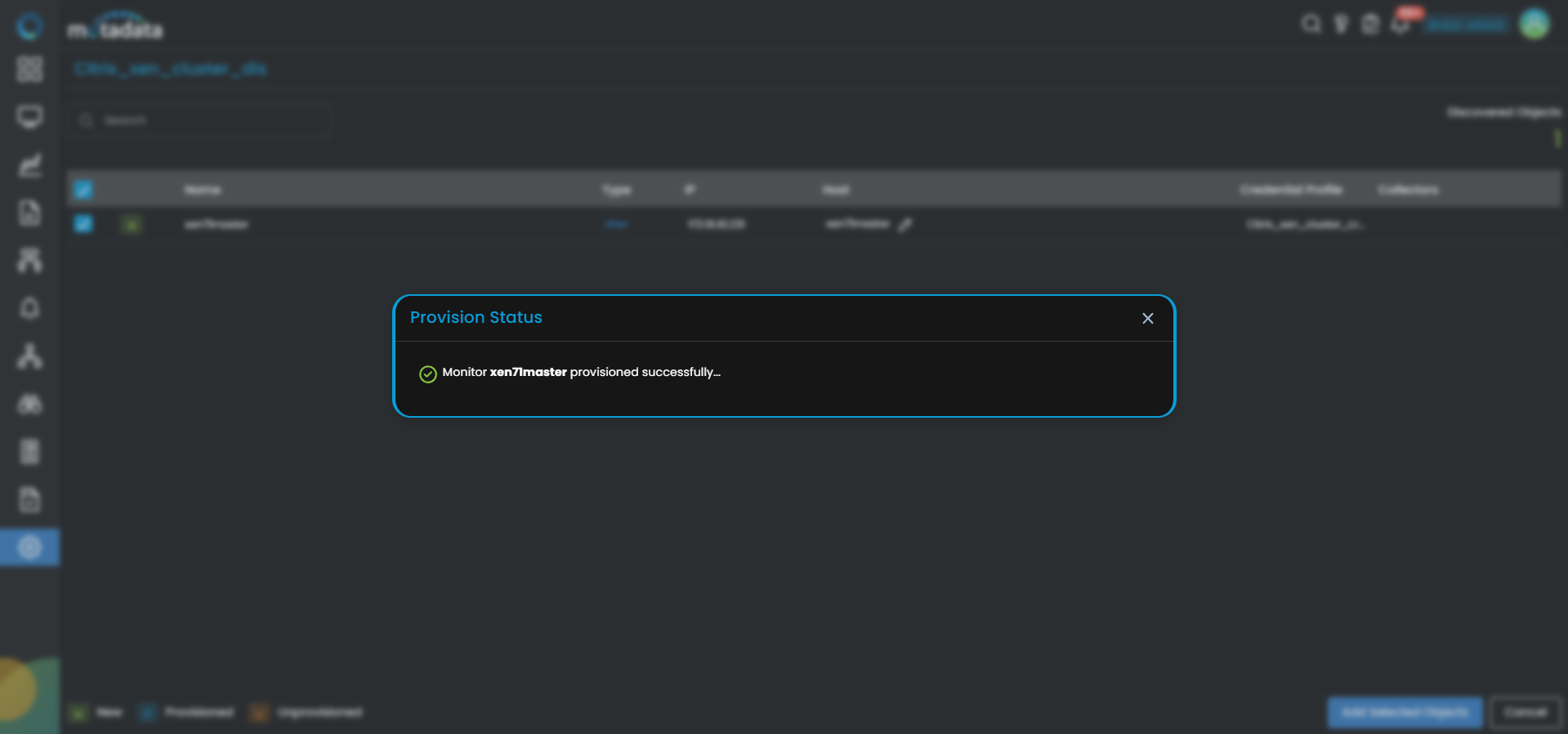Open the Citrix_xen_cluster_dis breadcrumb link

pos(170,69)
